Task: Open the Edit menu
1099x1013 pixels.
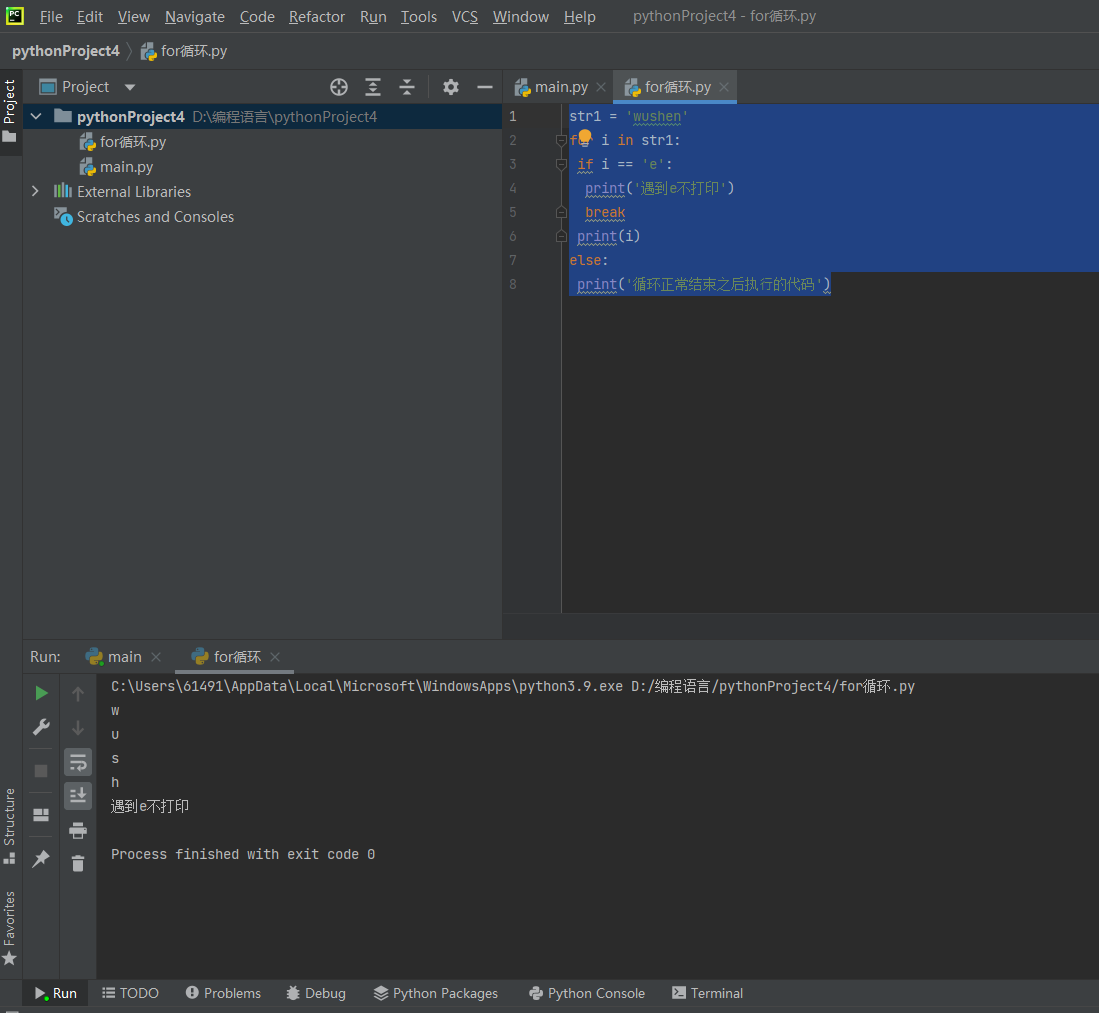Action: [x=90, y=17]
